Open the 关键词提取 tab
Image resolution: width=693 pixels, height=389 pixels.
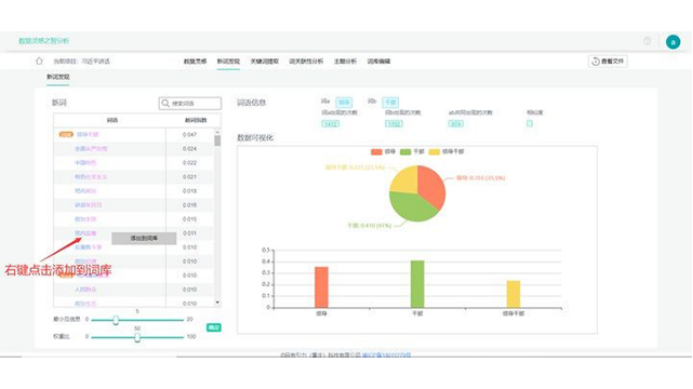click(264, 61)
